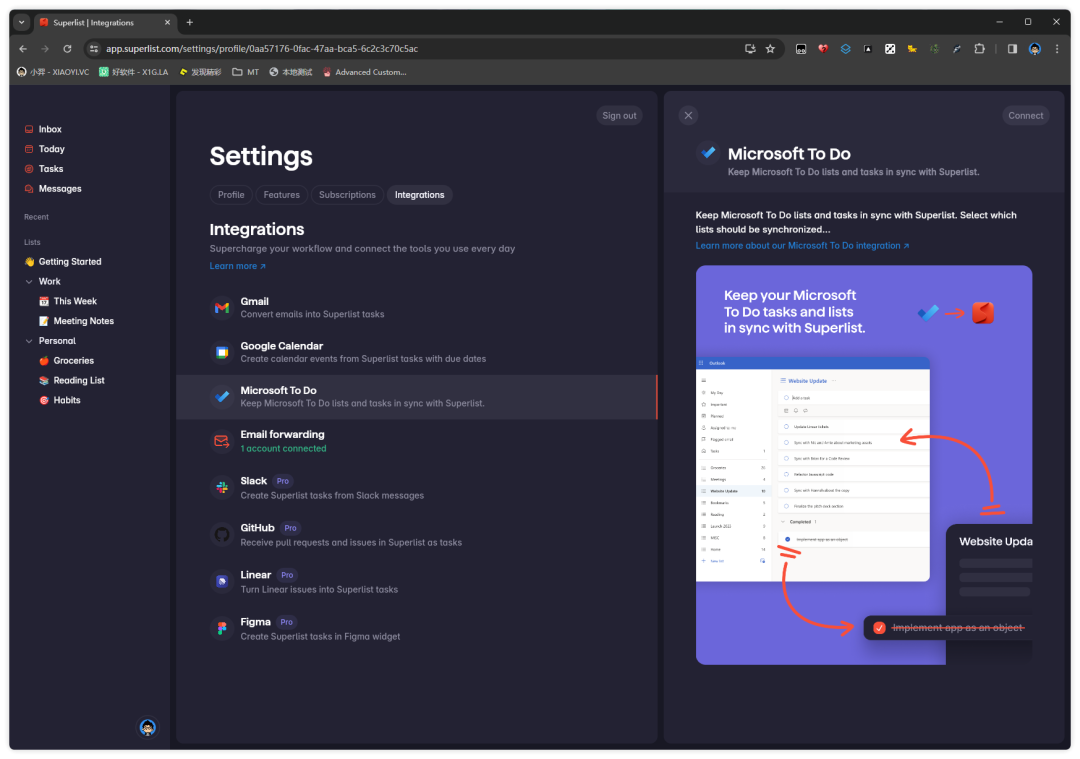1080x759 pixels.
Task: Click the Email forwarding envelope icon
Action: (x=222, y=441)
